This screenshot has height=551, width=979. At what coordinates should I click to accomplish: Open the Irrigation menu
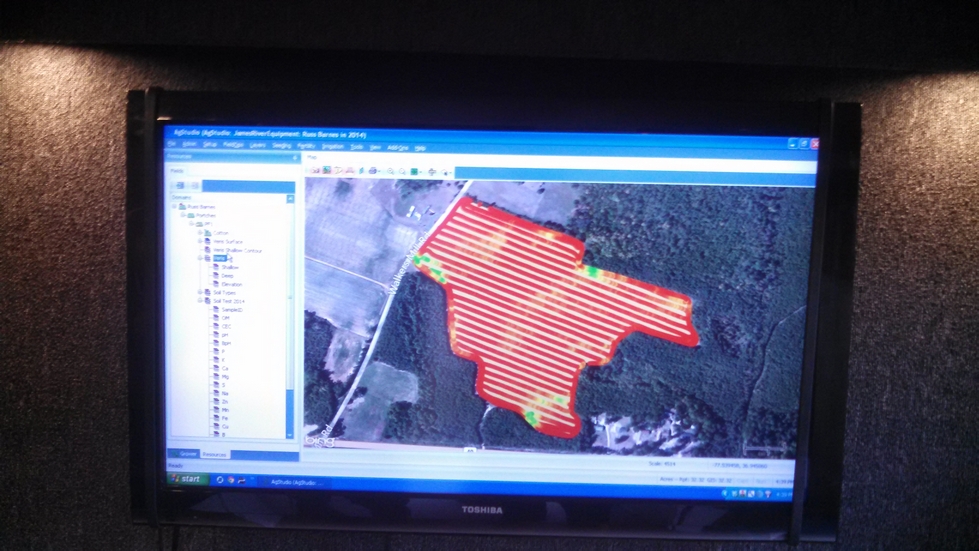point(332,146)
